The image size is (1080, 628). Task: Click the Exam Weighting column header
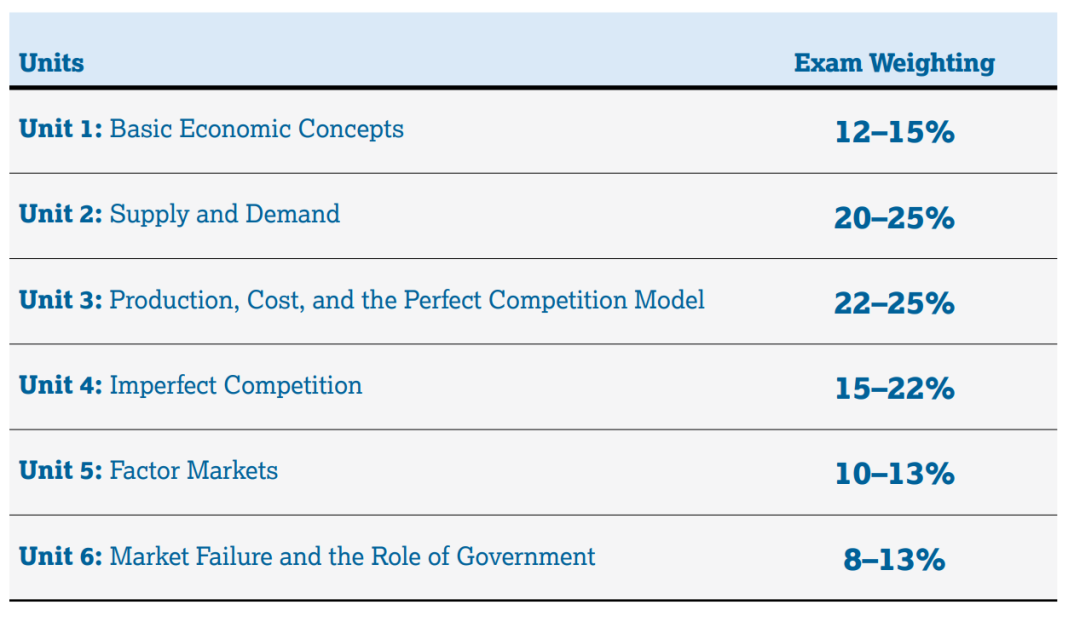pos(894,63)
